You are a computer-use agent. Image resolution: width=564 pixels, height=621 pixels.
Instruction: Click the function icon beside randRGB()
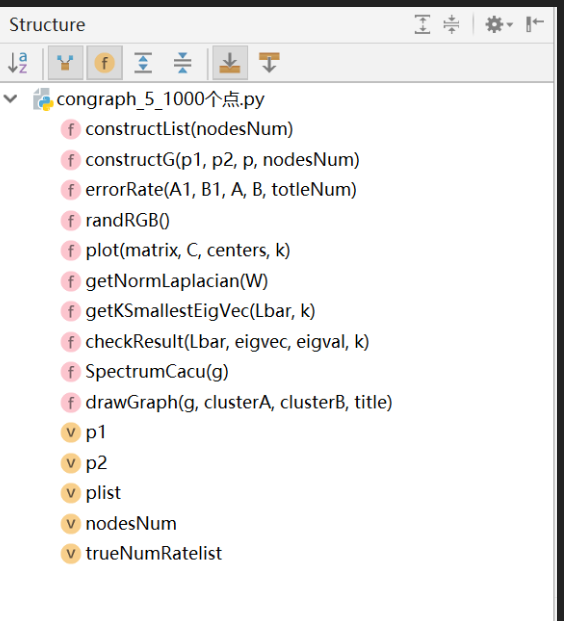pyautogui.click(x=71, y=221)
